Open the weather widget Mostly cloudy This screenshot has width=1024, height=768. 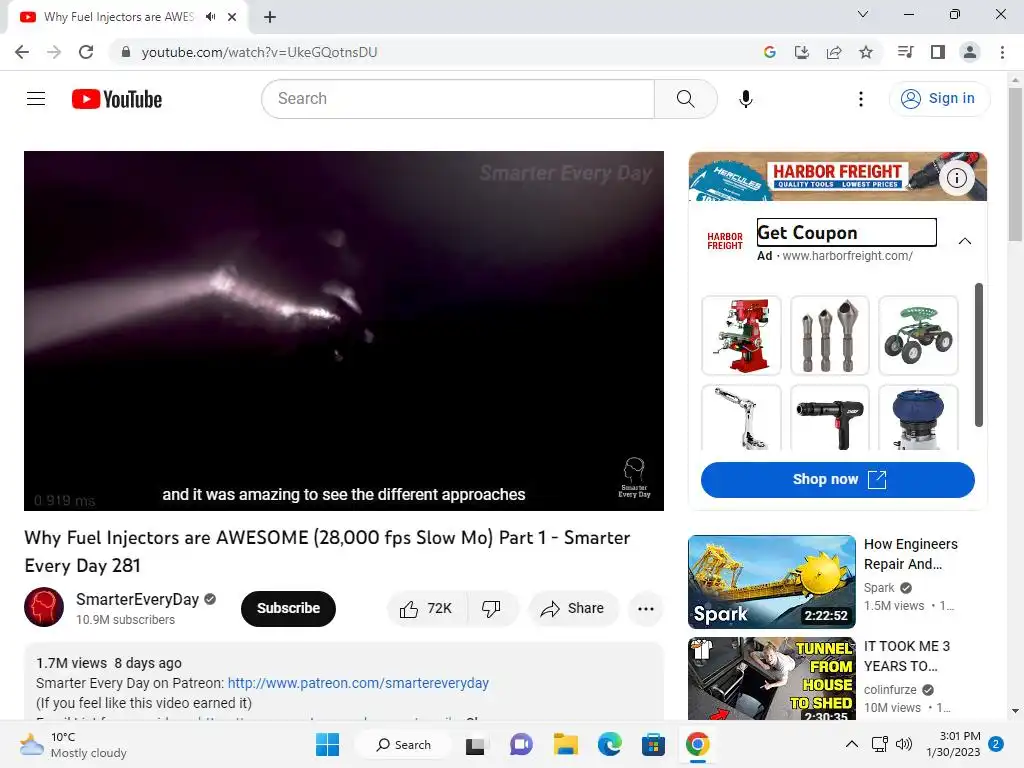pos(73,744)
